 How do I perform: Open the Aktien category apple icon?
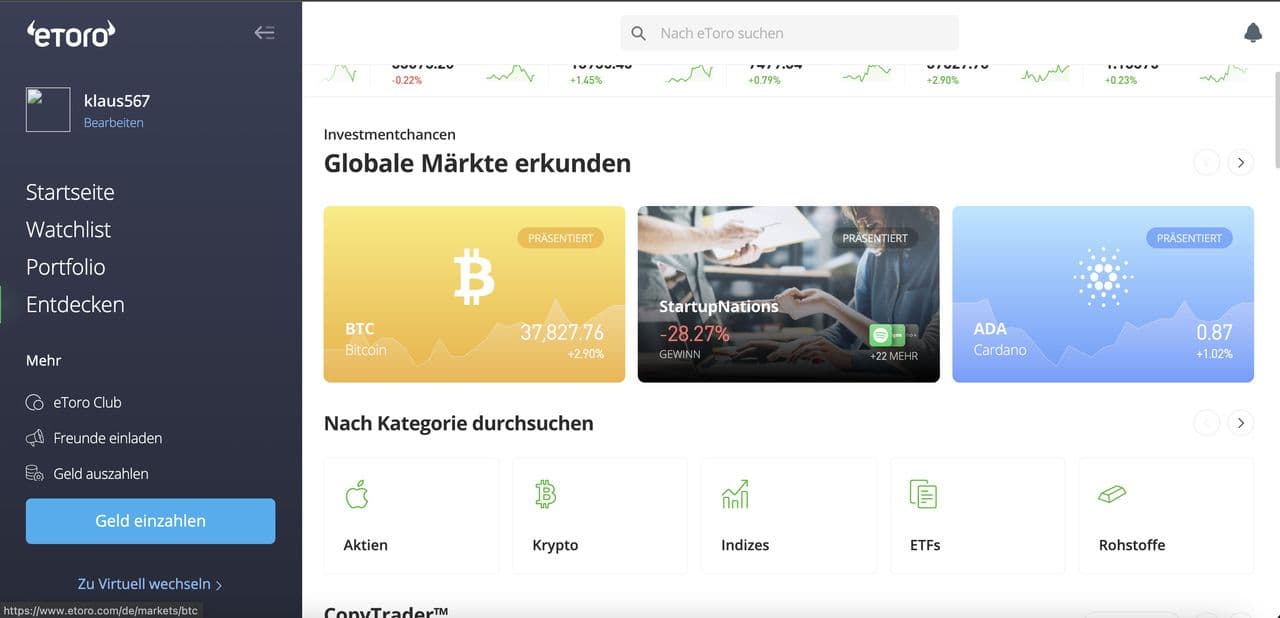tap(357, 493)
